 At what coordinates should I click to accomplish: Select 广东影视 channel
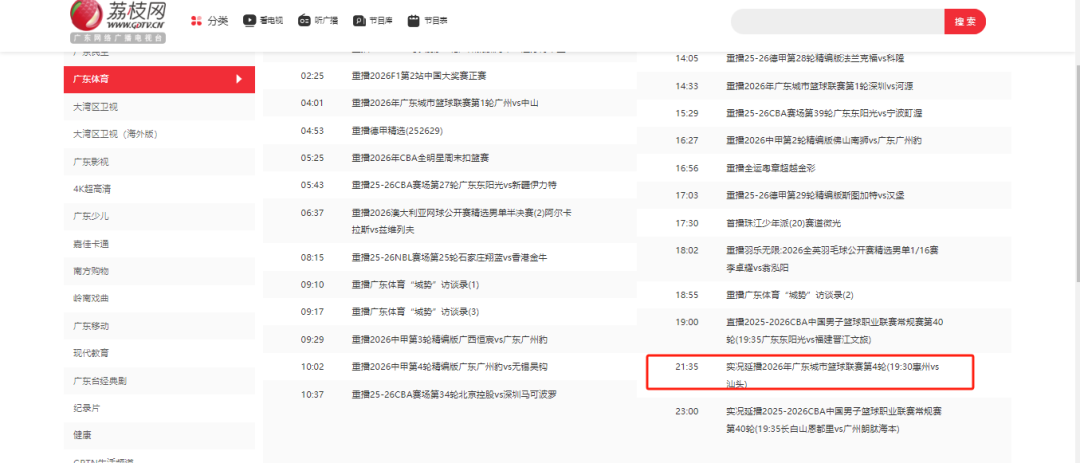(x=159, y=161)
